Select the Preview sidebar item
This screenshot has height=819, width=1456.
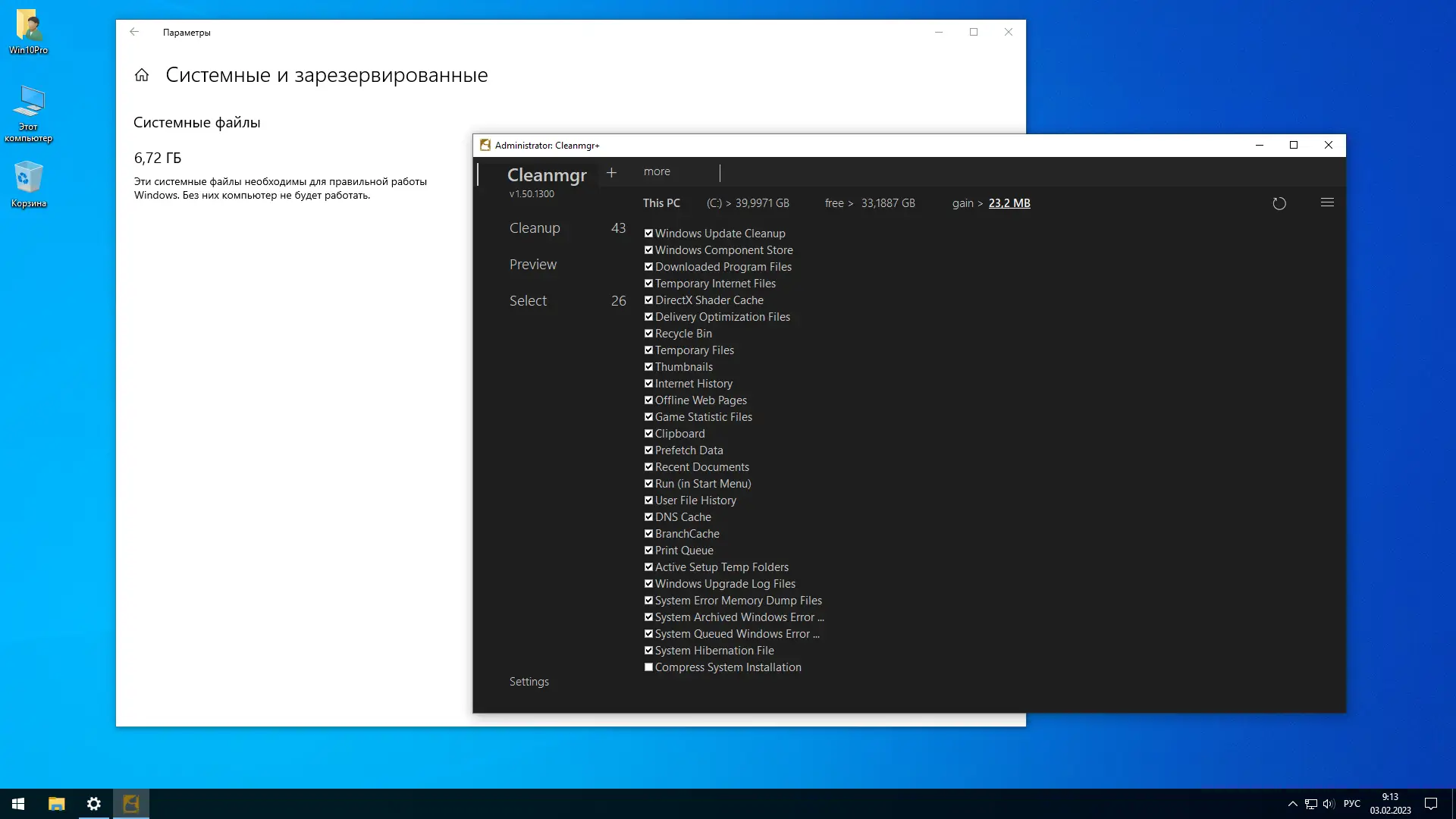coord(533,265)
